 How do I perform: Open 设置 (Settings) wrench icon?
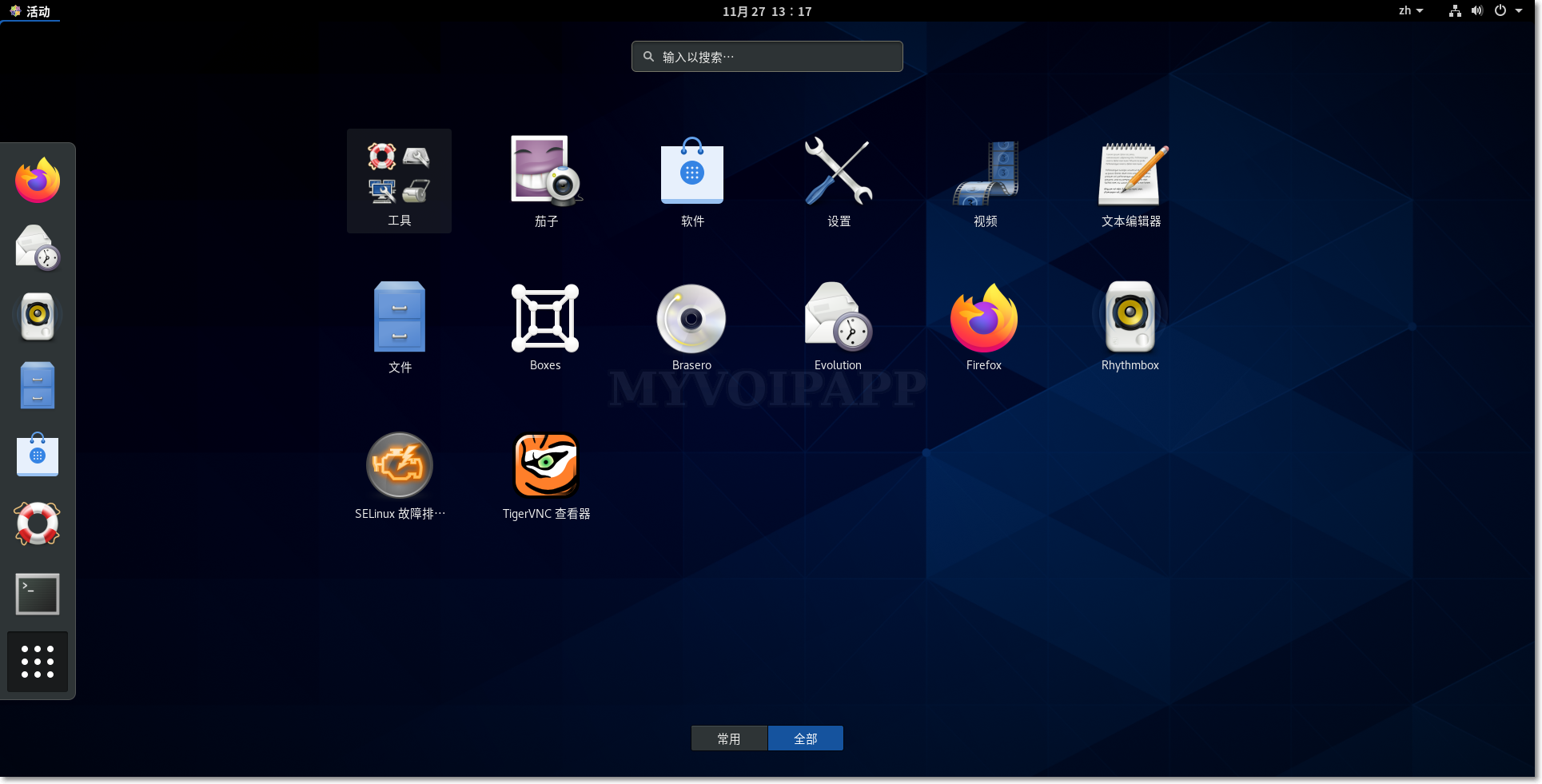(x=839, y=181)
